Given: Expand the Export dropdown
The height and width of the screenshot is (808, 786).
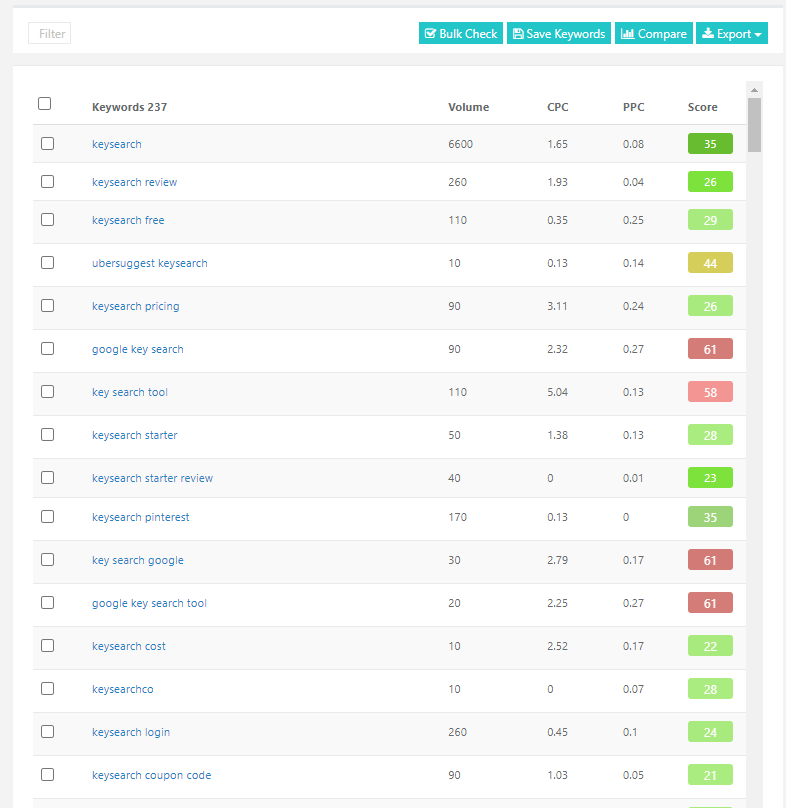Looking at the screenshot, I should click(x=731, y=34).
